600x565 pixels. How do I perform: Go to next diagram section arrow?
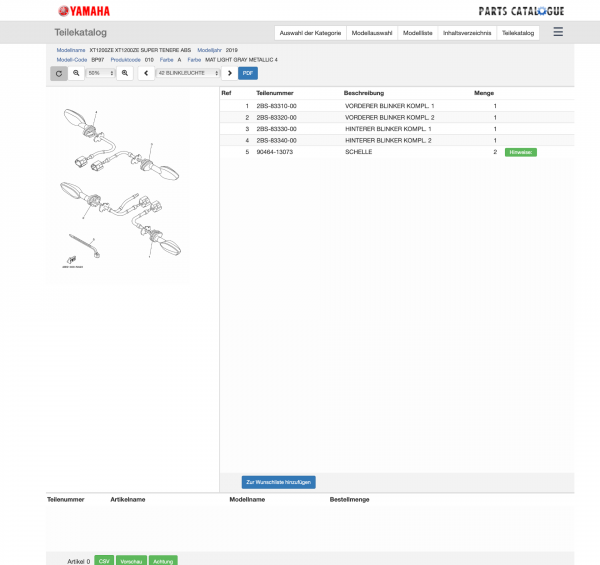coord(230,73)
